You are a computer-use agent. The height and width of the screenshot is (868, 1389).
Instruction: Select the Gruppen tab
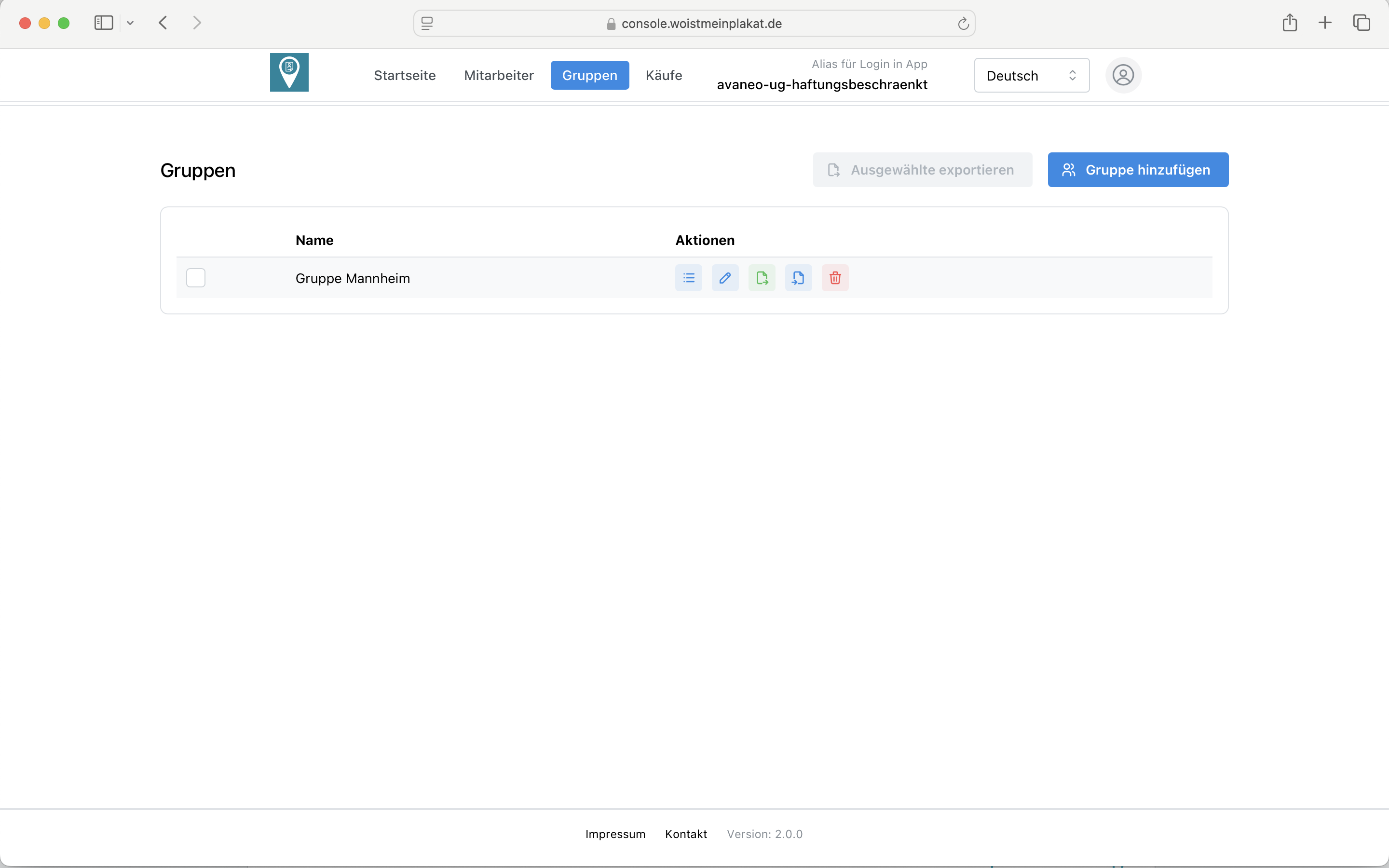589,75
